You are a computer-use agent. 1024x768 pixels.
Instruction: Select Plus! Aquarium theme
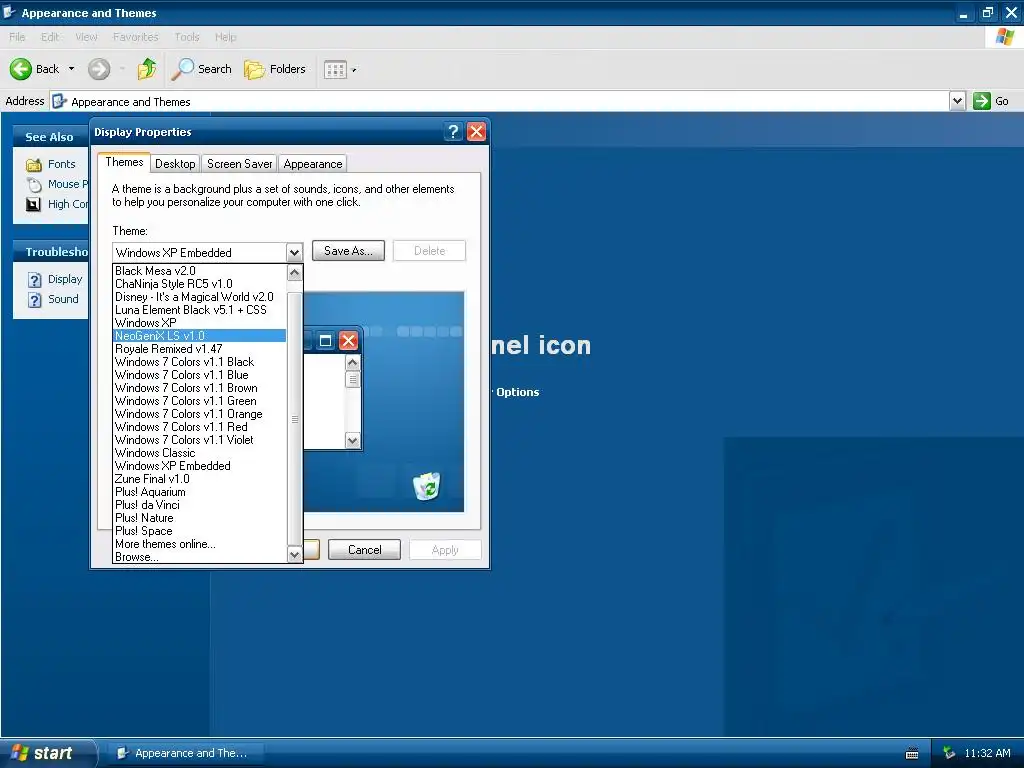click(200, 492)
